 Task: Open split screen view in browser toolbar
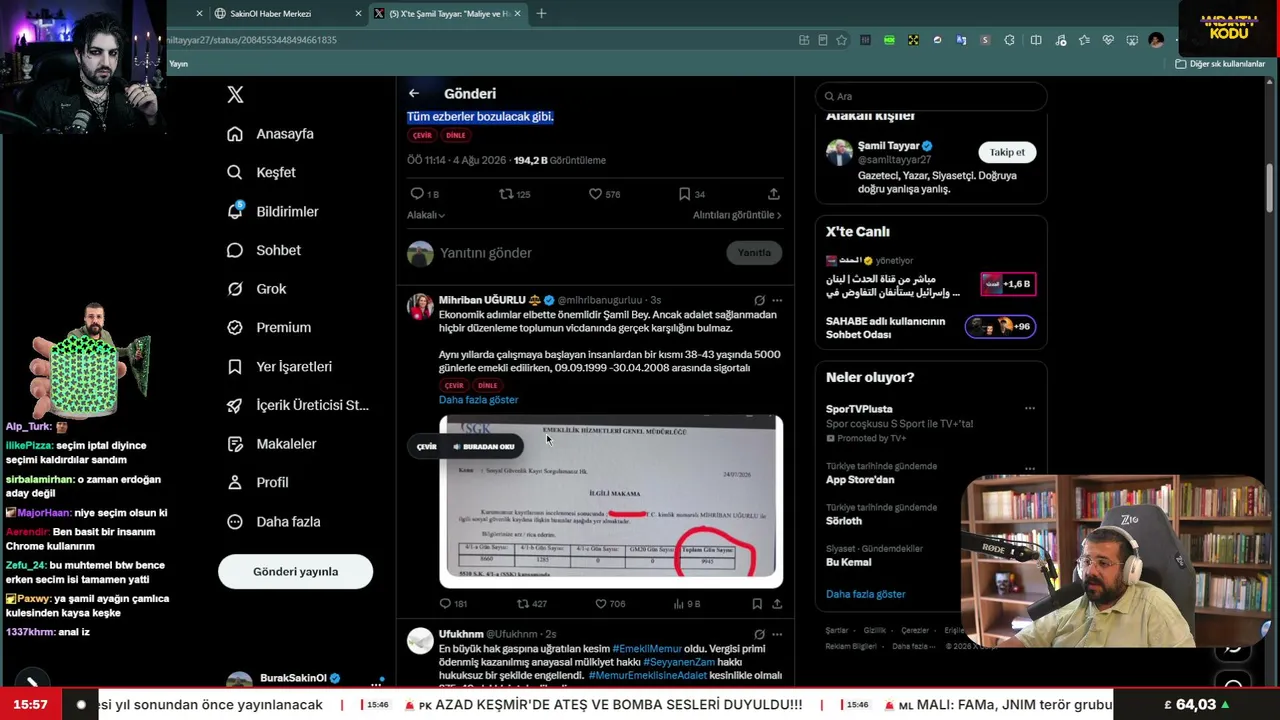pyautogui.click(x=1036, y=40)
